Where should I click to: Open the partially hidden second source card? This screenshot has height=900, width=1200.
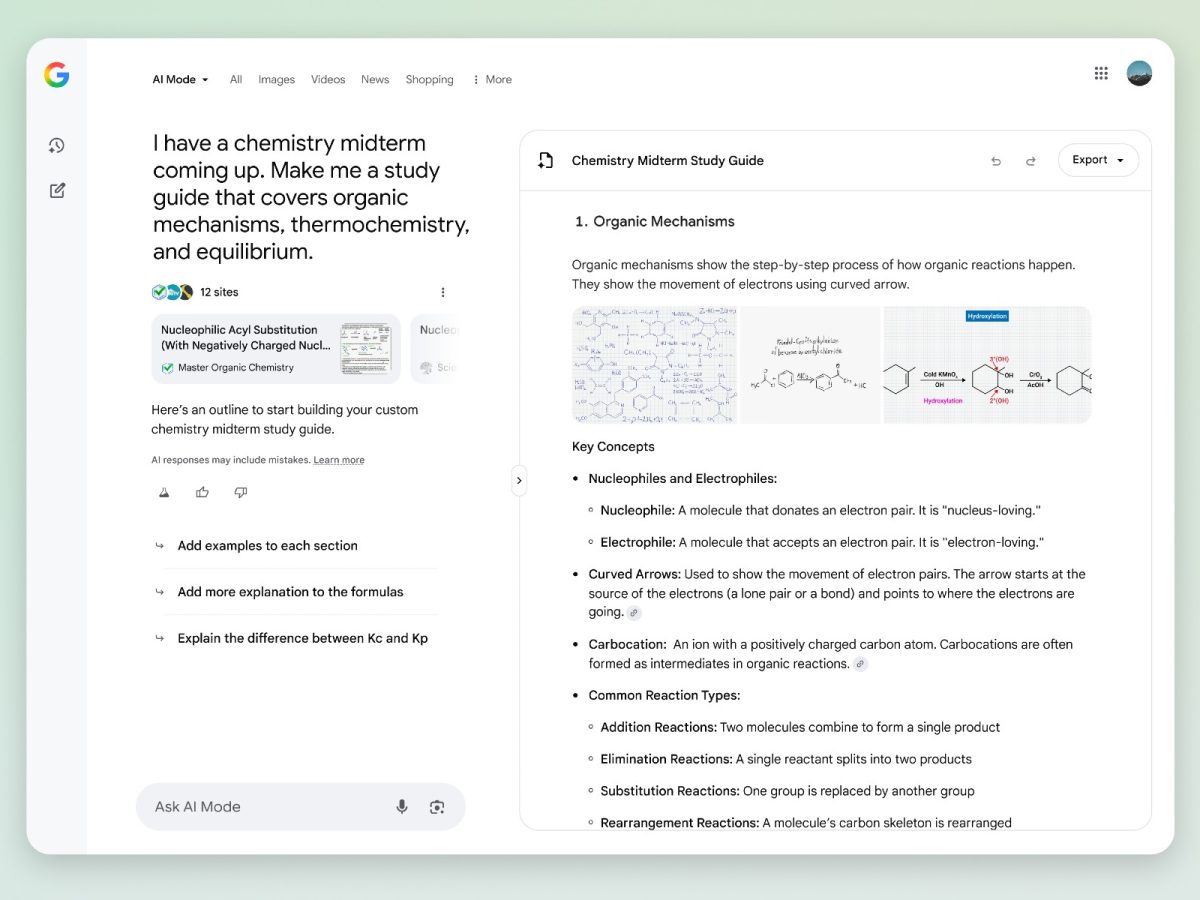pos(434,349)
